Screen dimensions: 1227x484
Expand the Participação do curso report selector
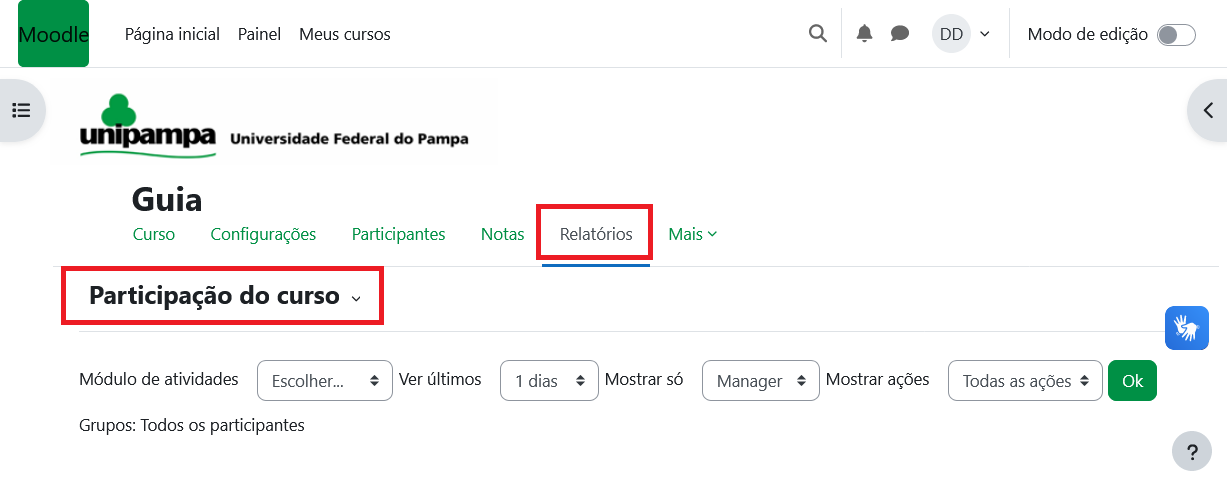(225, 296)
